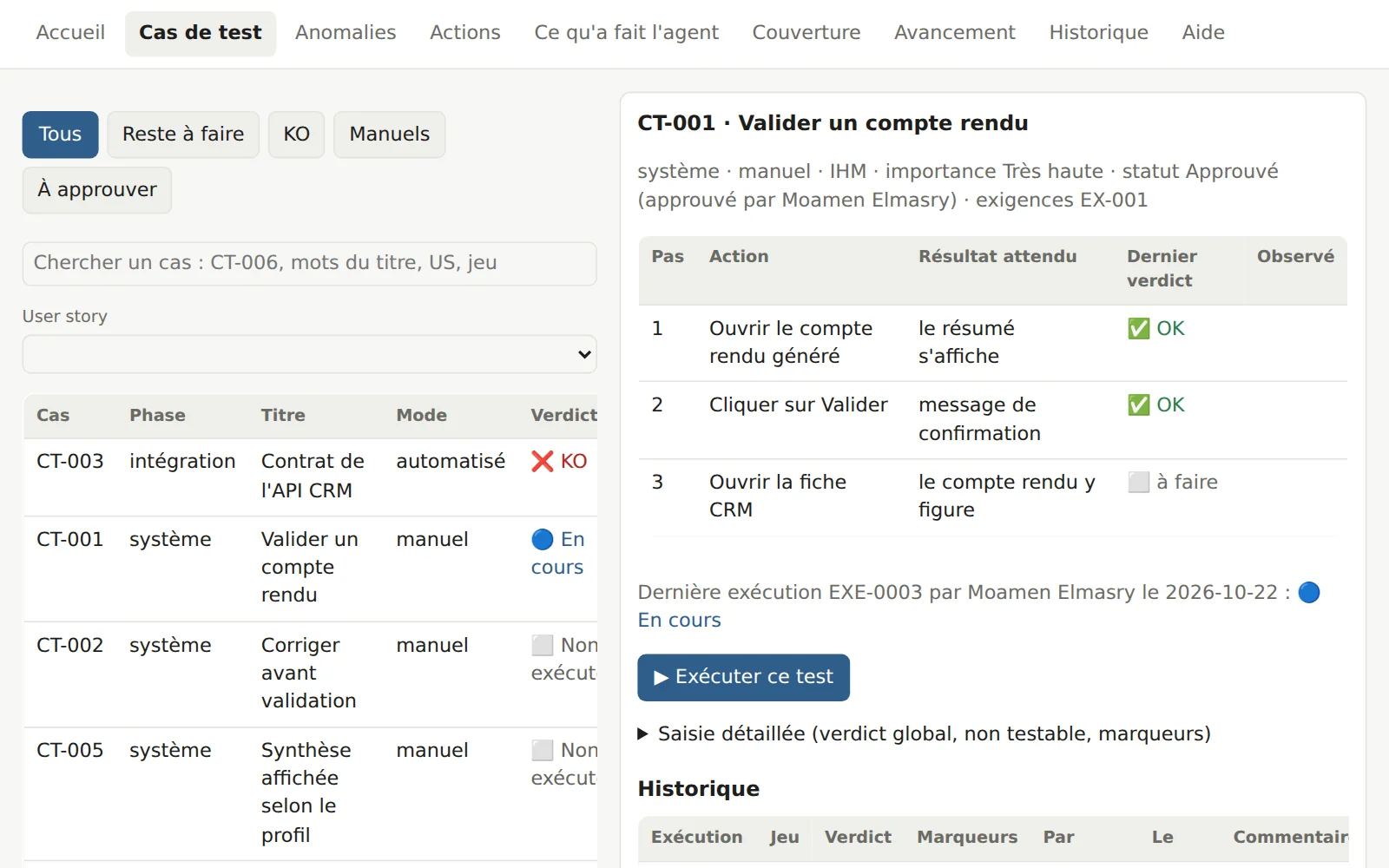Filter by À approuver

pyautogui.click(x=97, y=190)
